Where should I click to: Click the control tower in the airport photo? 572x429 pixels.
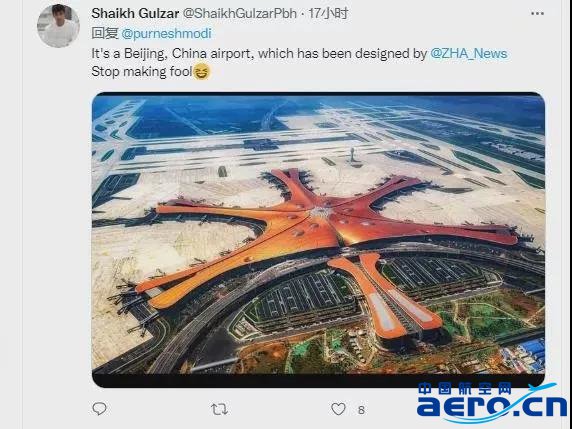(x=353, y=156)
